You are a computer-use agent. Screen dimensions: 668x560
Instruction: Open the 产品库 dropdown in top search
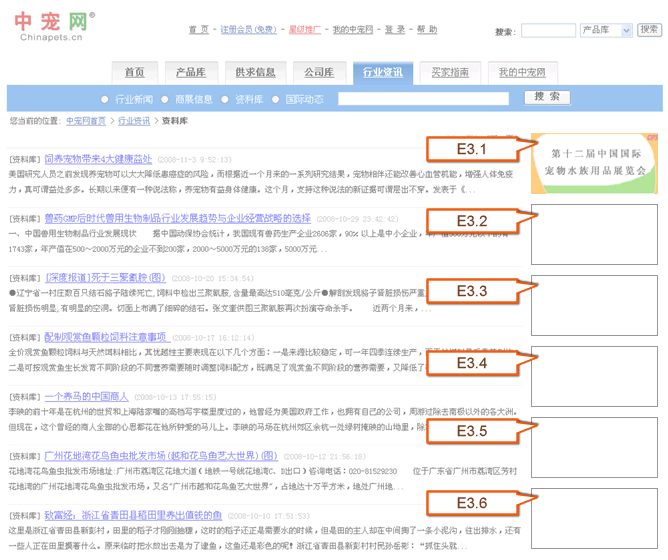(x=607, y=30)
